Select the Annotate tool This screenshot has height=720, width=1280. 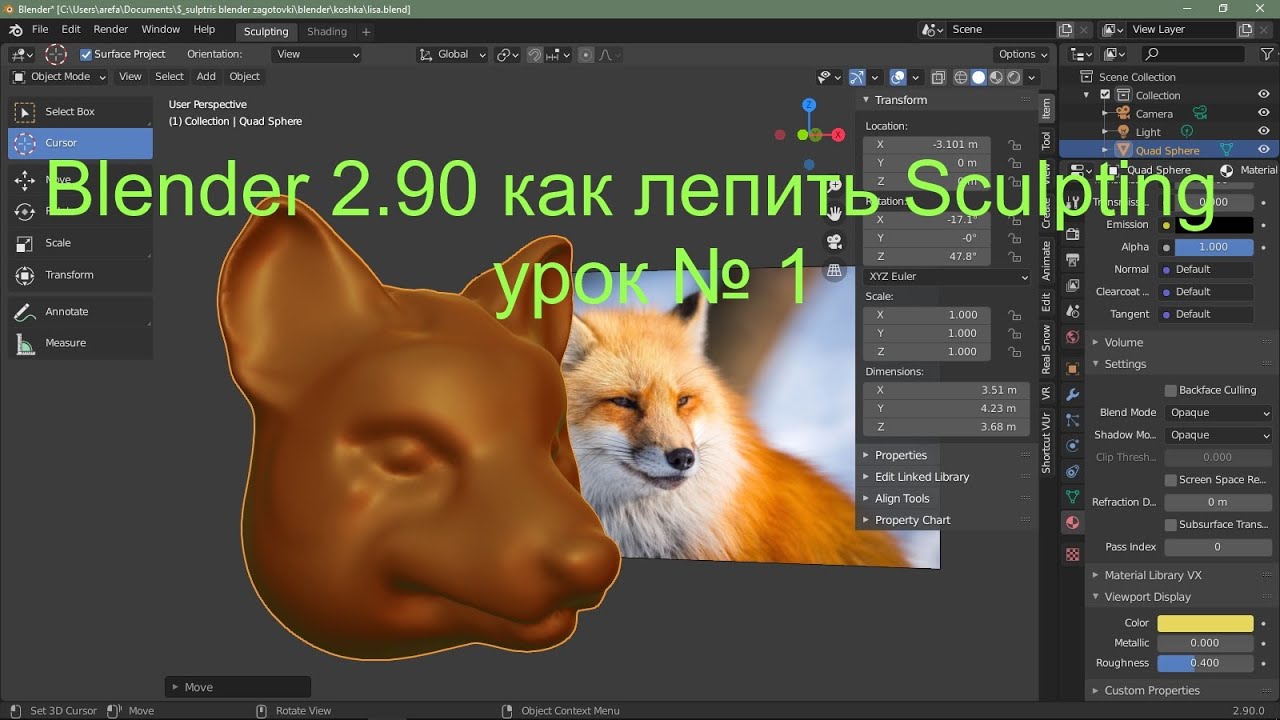[x=80, y=312]
